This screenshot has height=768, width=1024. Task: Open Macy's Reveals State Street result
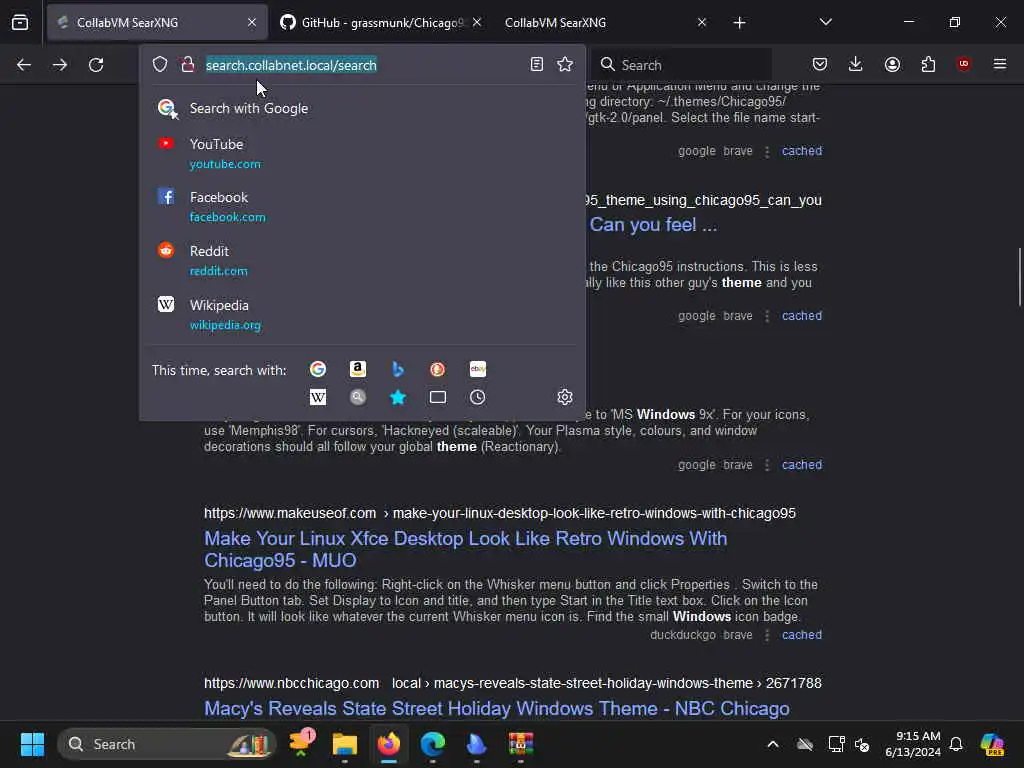click(x=497, y=709)
